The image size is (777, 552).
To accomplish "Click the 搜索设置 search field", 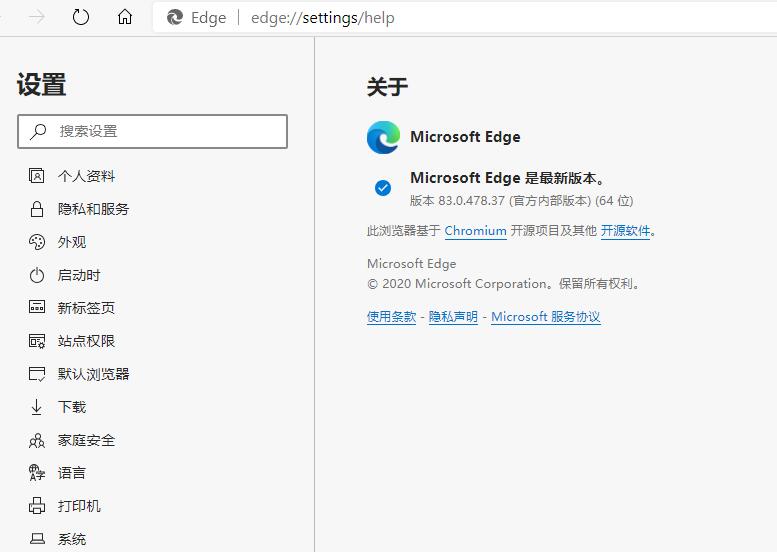I will (152, 131).
